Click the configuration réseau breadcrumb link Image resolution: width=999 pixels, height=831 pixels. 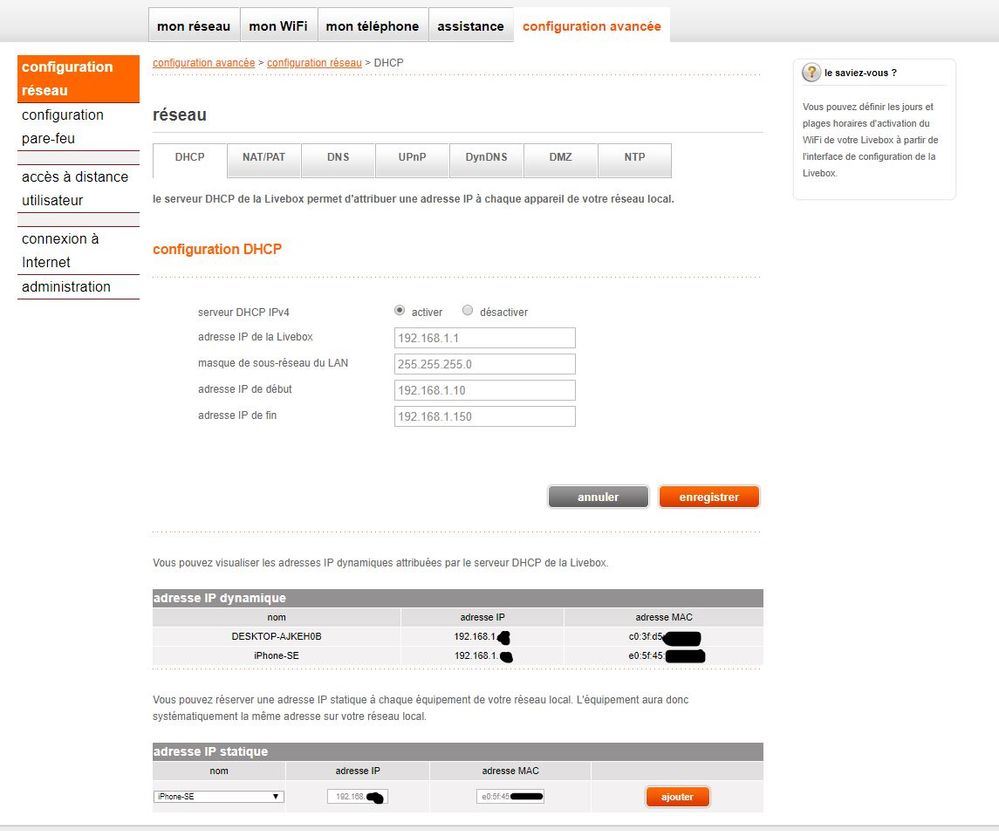point(312,62)
